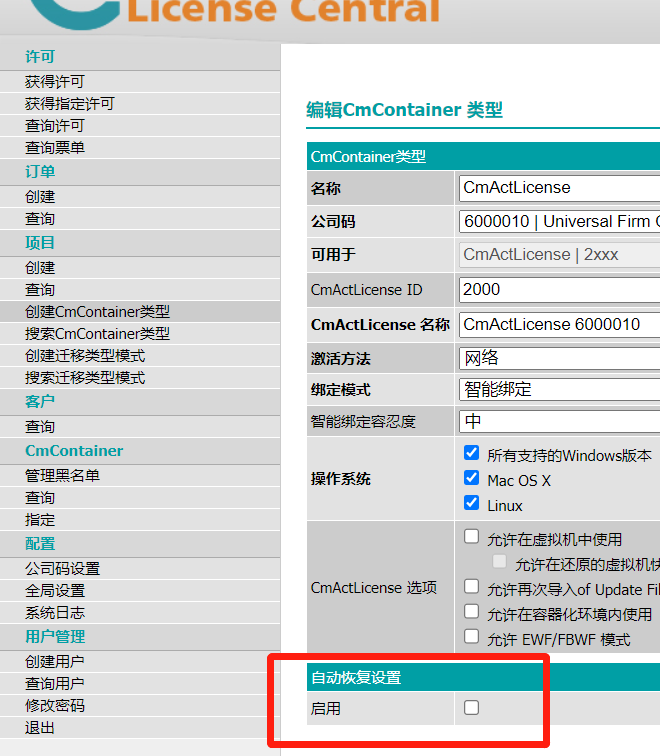Open 指定 under CmContainer section
The image size is (660, 756).
click(x=40, y=520)
